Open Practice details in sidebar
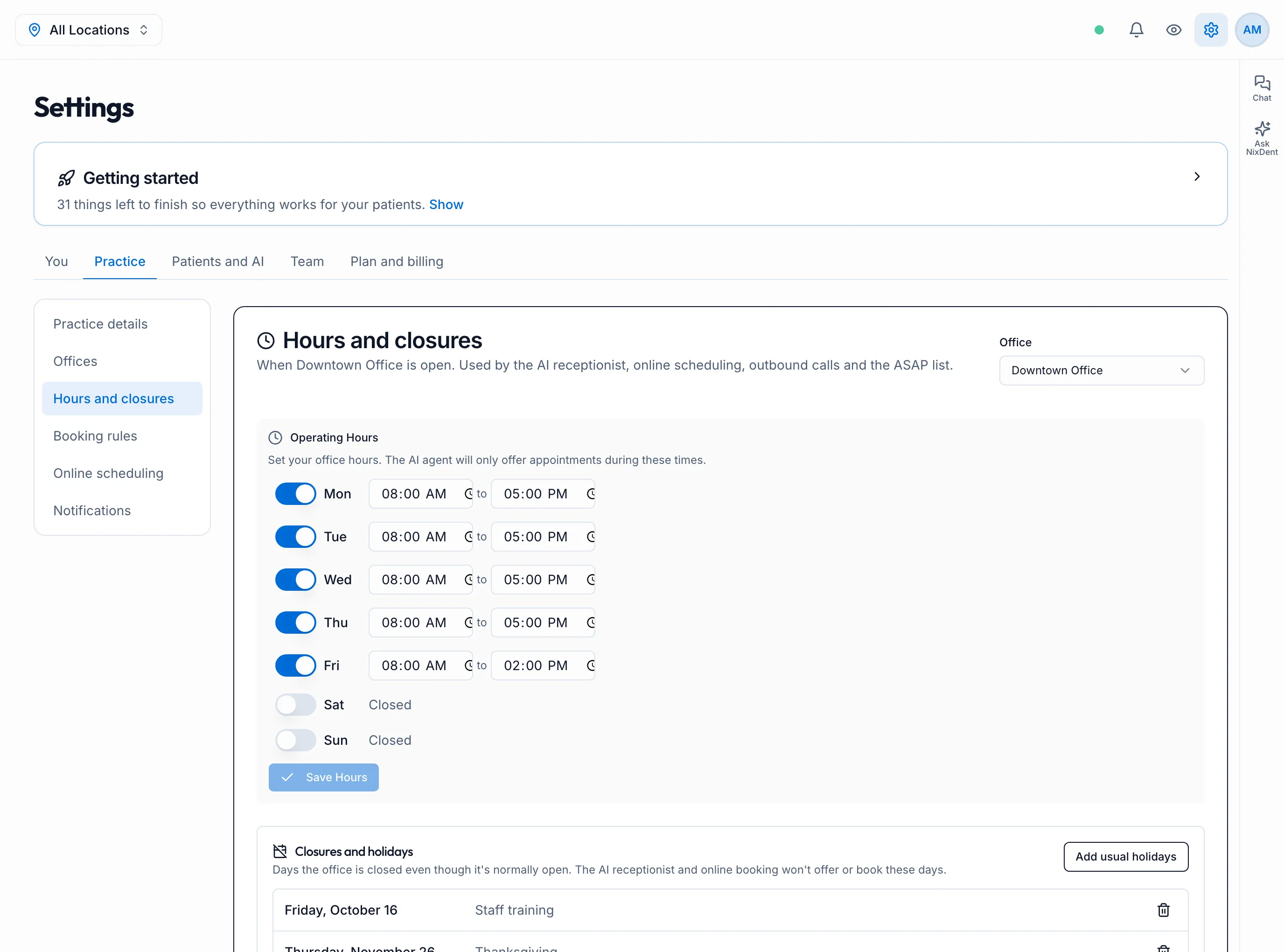This screenshot has height=952, width=1284. point(122,324)
